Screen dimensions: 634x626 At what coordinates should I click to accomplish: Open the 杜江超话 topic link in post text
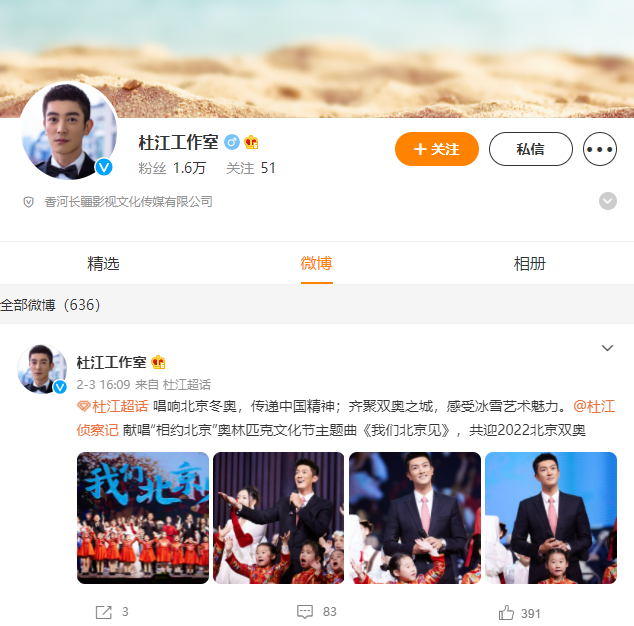120,406
